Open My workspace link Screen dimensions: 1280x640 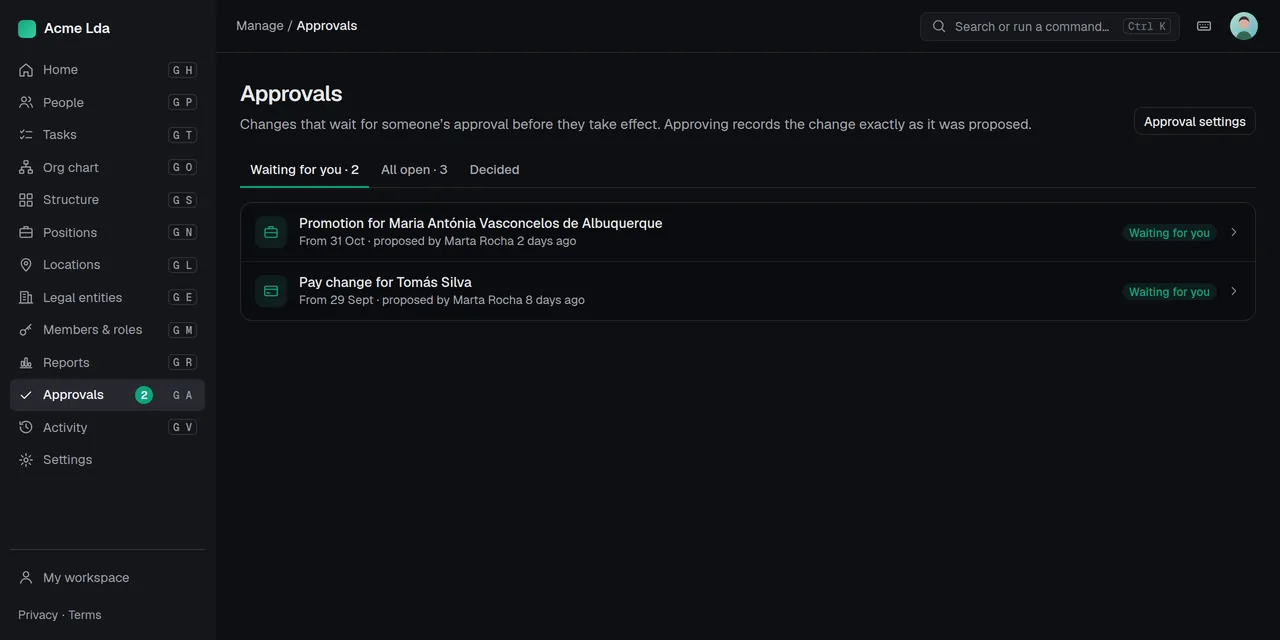(107, 578)
